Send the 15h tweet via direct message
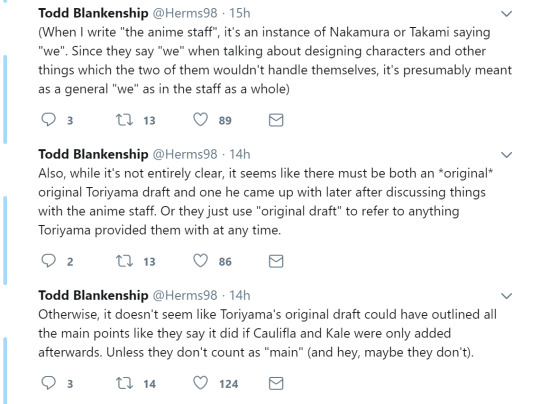 [x=276, y=120]
